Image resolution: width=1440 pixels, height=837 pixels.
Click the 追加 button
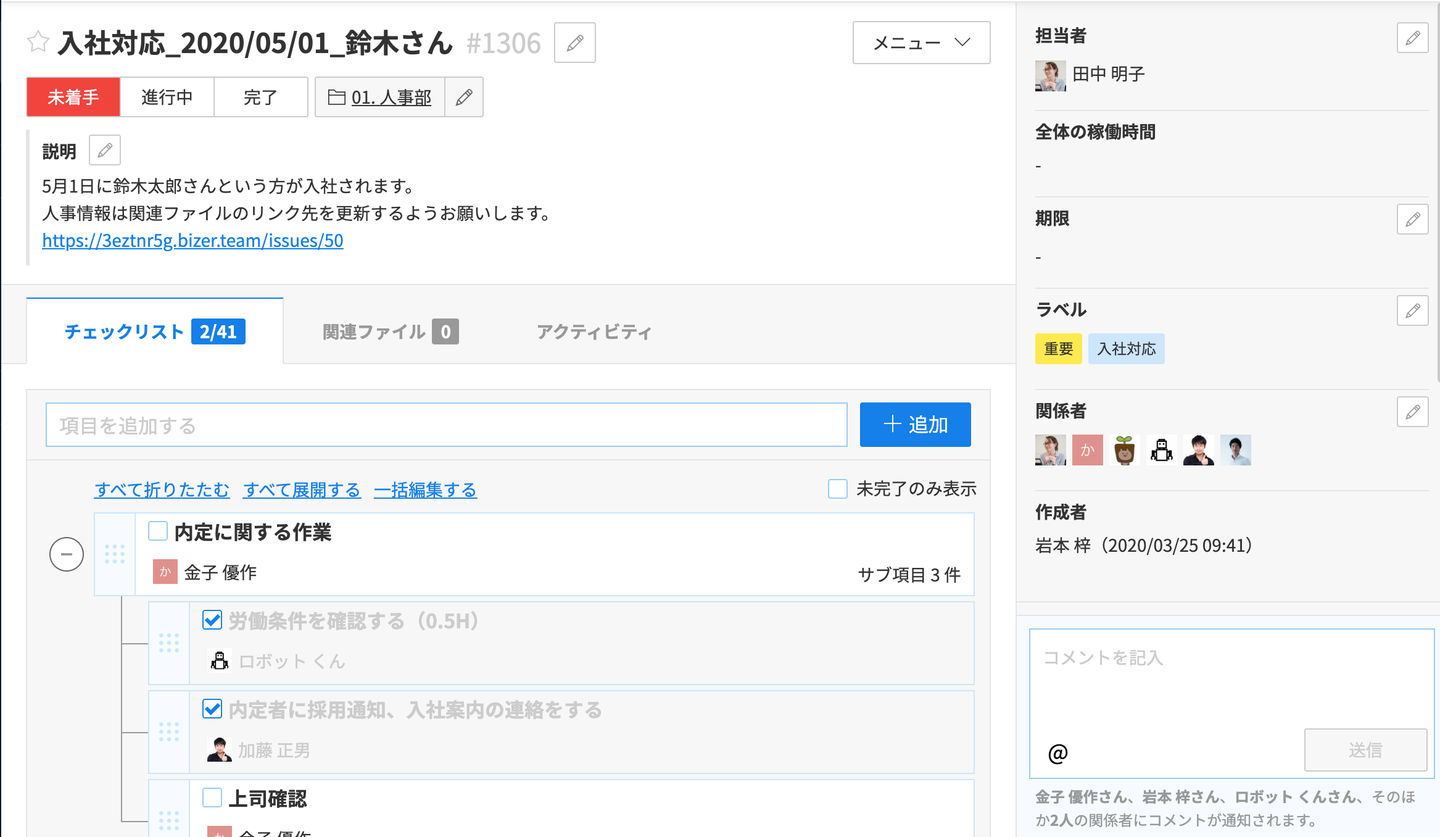click(915, 425)
